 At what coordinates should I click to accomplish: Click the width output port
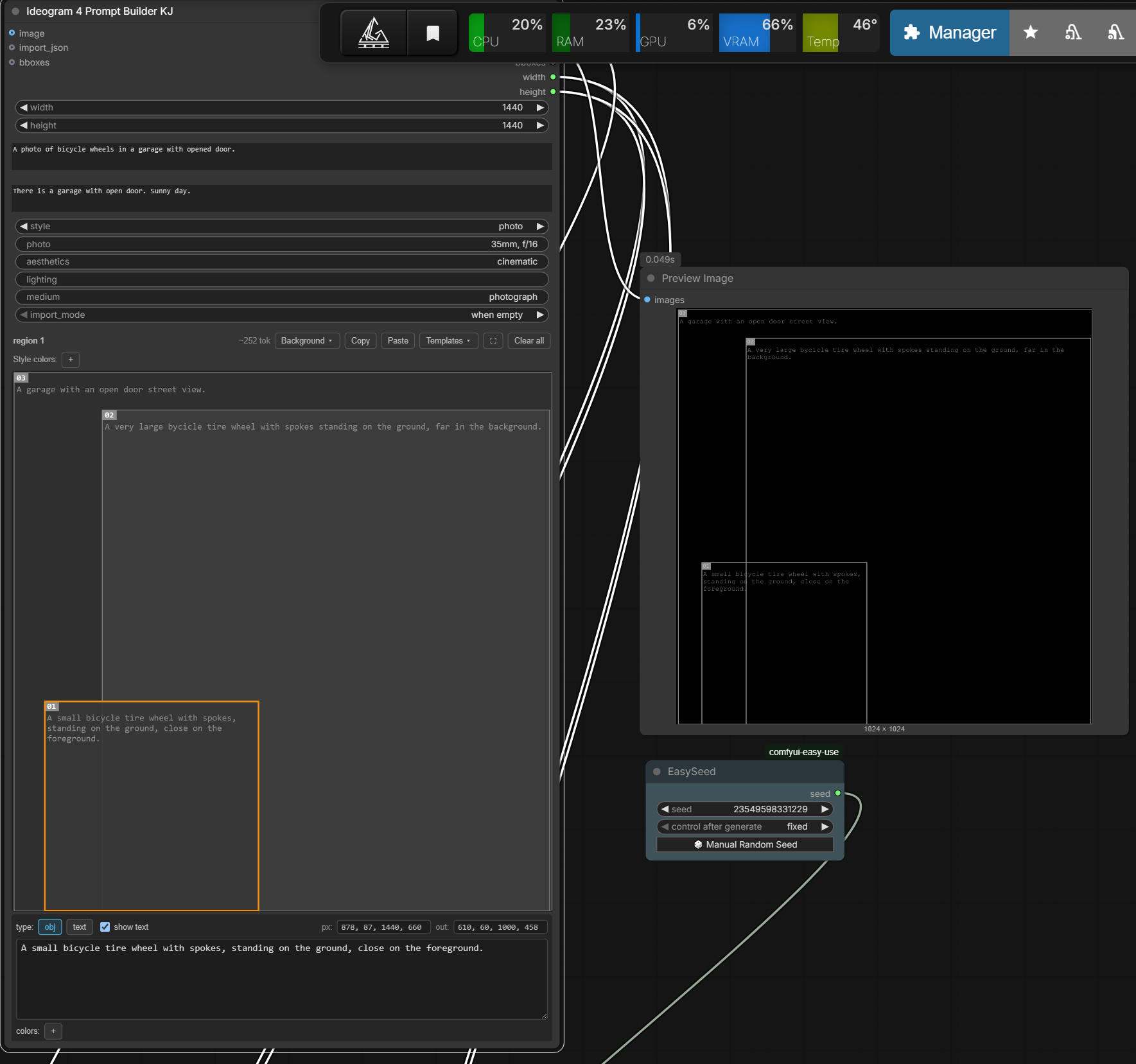click(x=553, y=77)
